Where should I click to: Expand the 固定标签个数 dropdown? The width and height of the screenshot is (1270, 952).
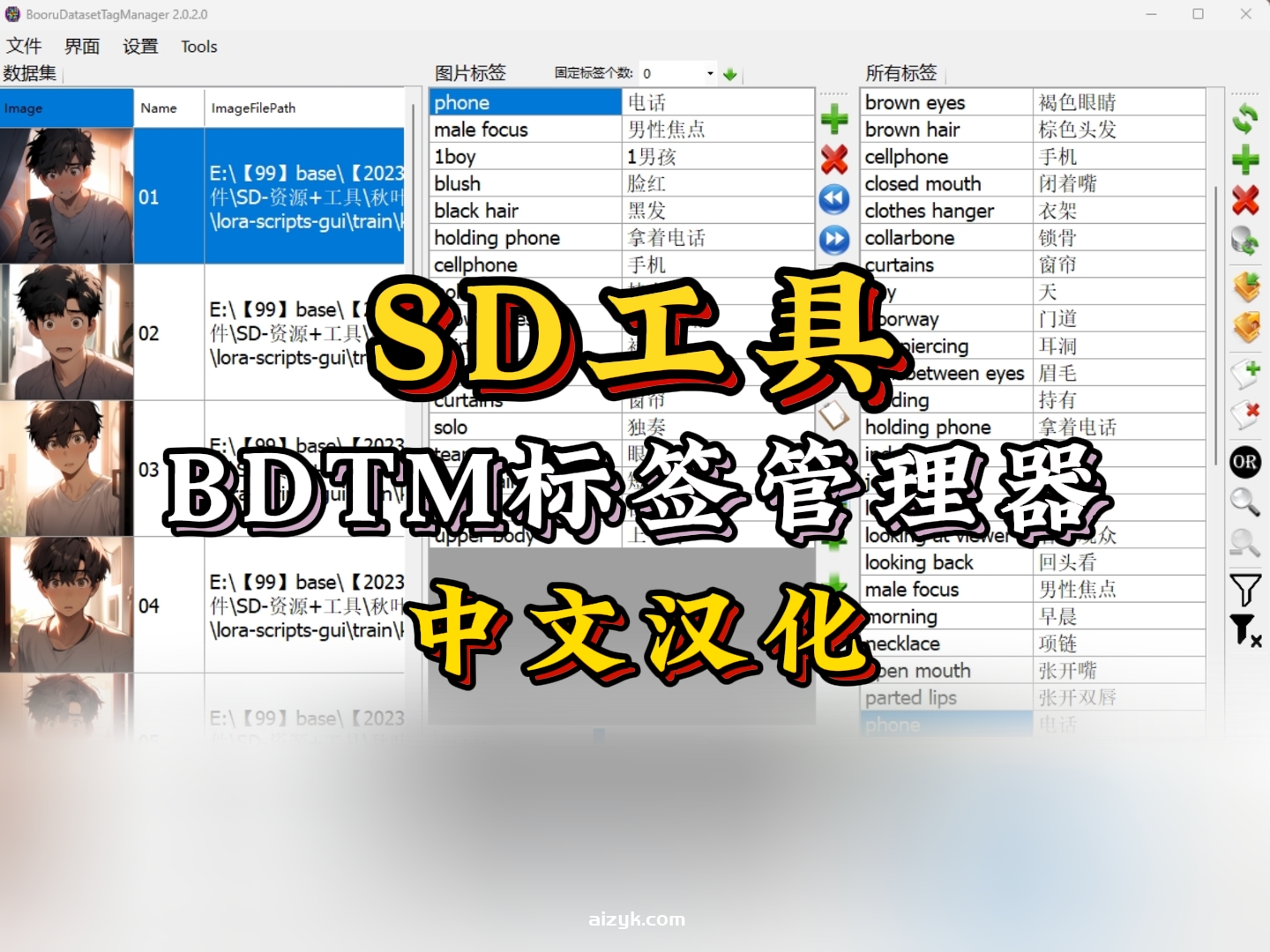click(x=708, y=73)
